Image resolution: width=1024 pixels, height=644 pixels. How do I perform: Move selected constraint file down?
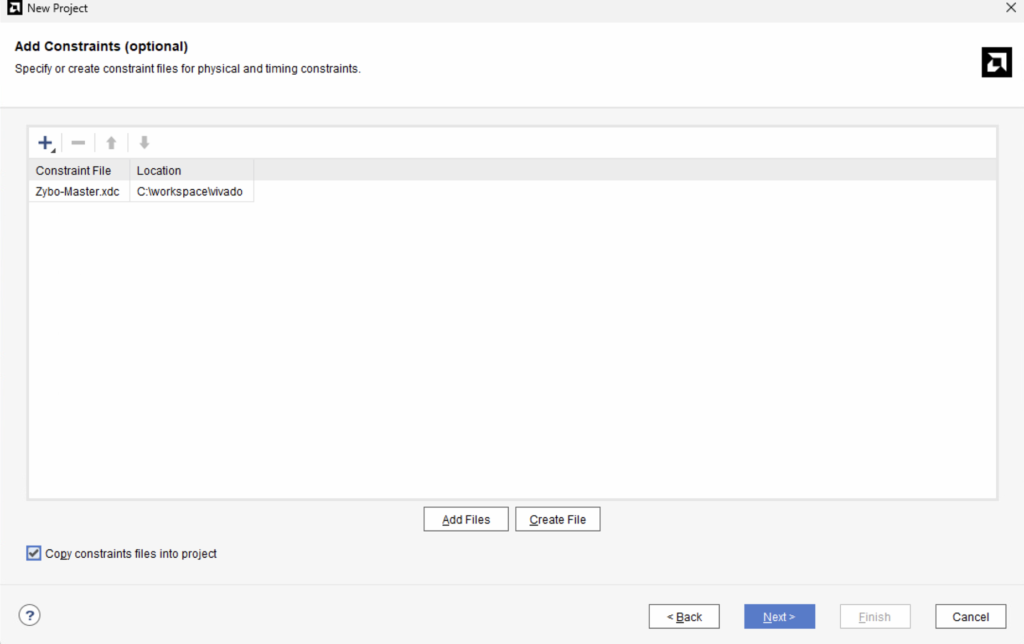pos(144,143)
